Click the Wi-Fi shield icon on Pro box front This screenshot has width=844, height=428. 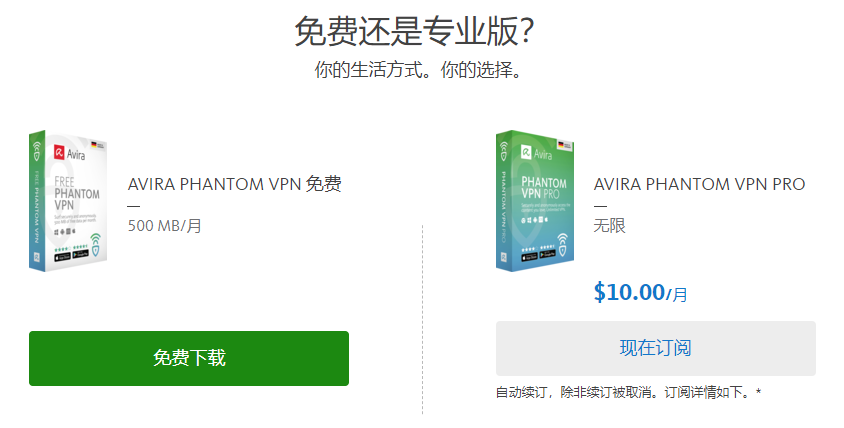562,244
